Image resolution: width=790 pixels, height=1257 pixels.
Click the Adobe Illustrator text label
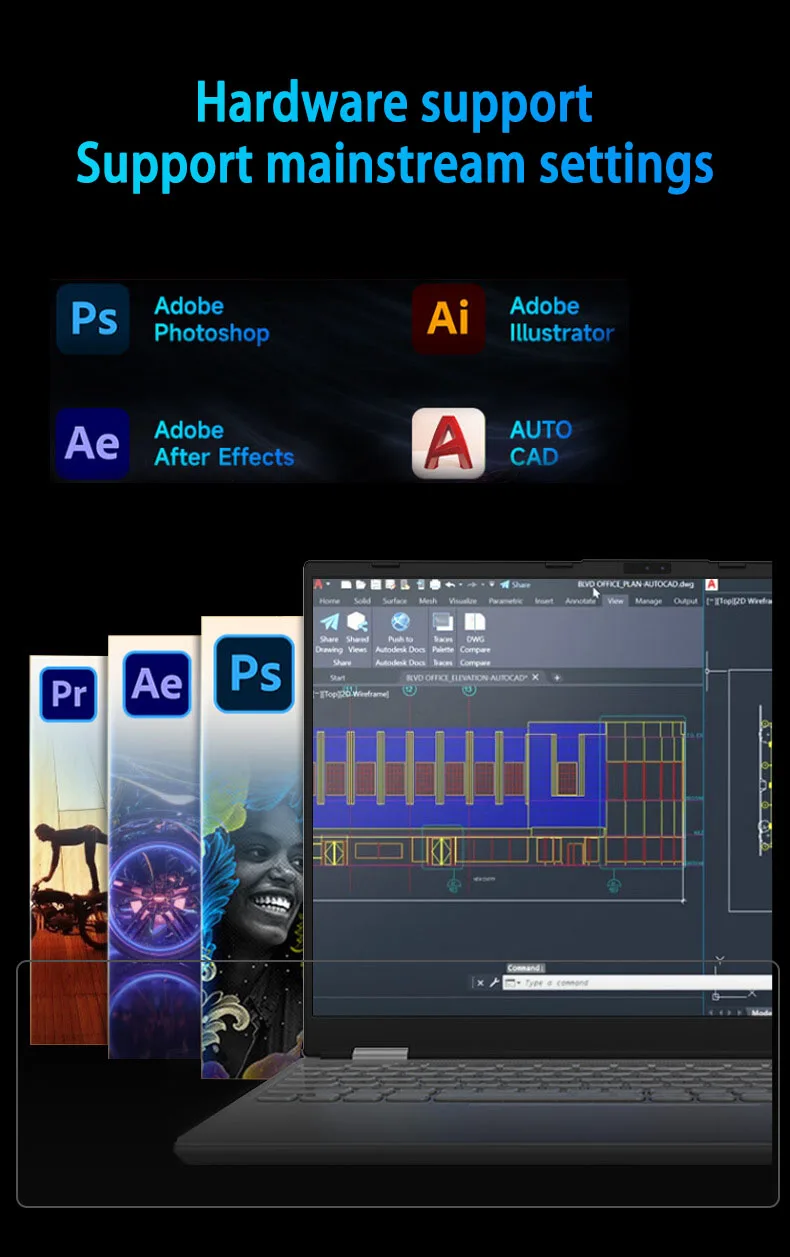pos(562,320)
